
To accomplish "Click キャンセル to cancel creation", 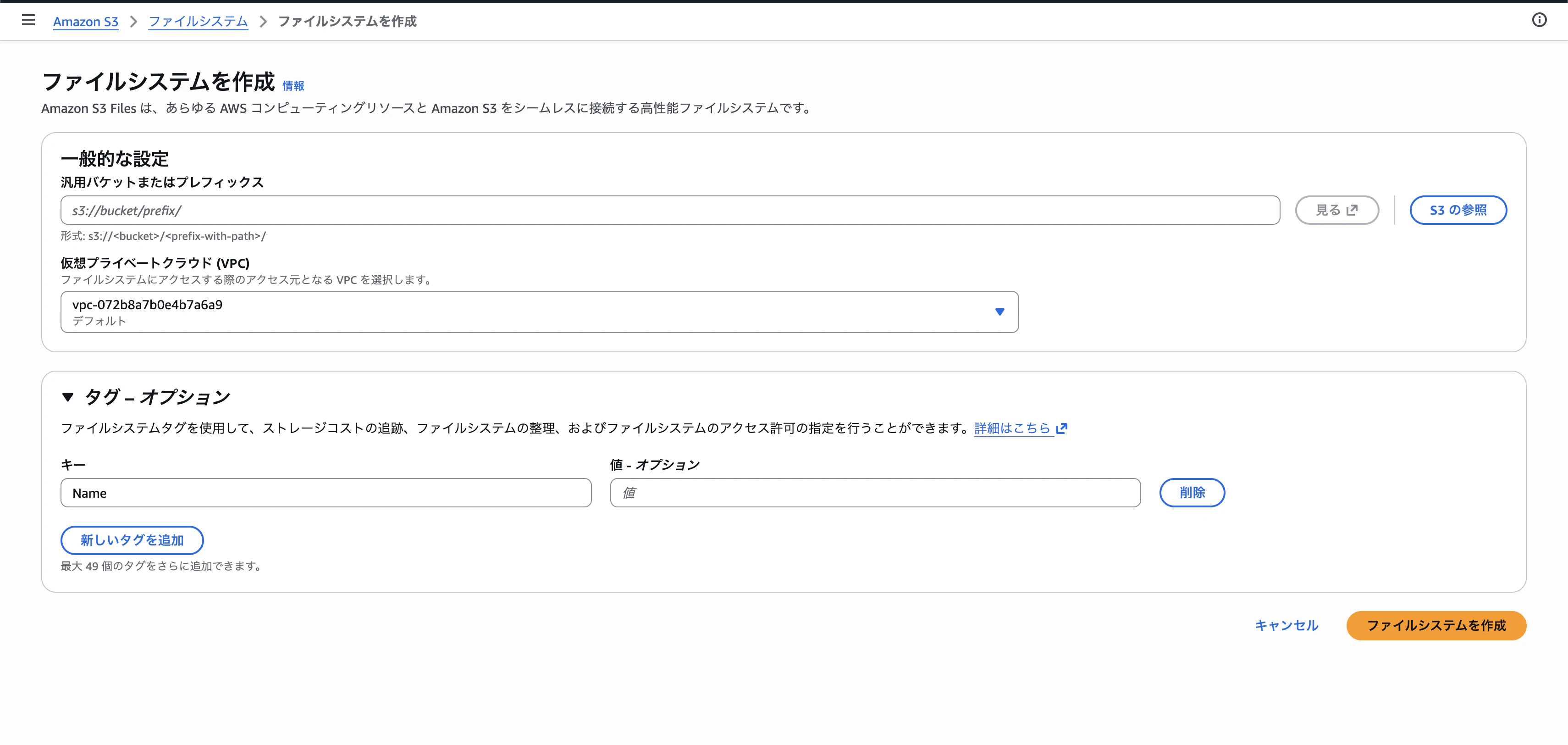I will (1286, 626).
